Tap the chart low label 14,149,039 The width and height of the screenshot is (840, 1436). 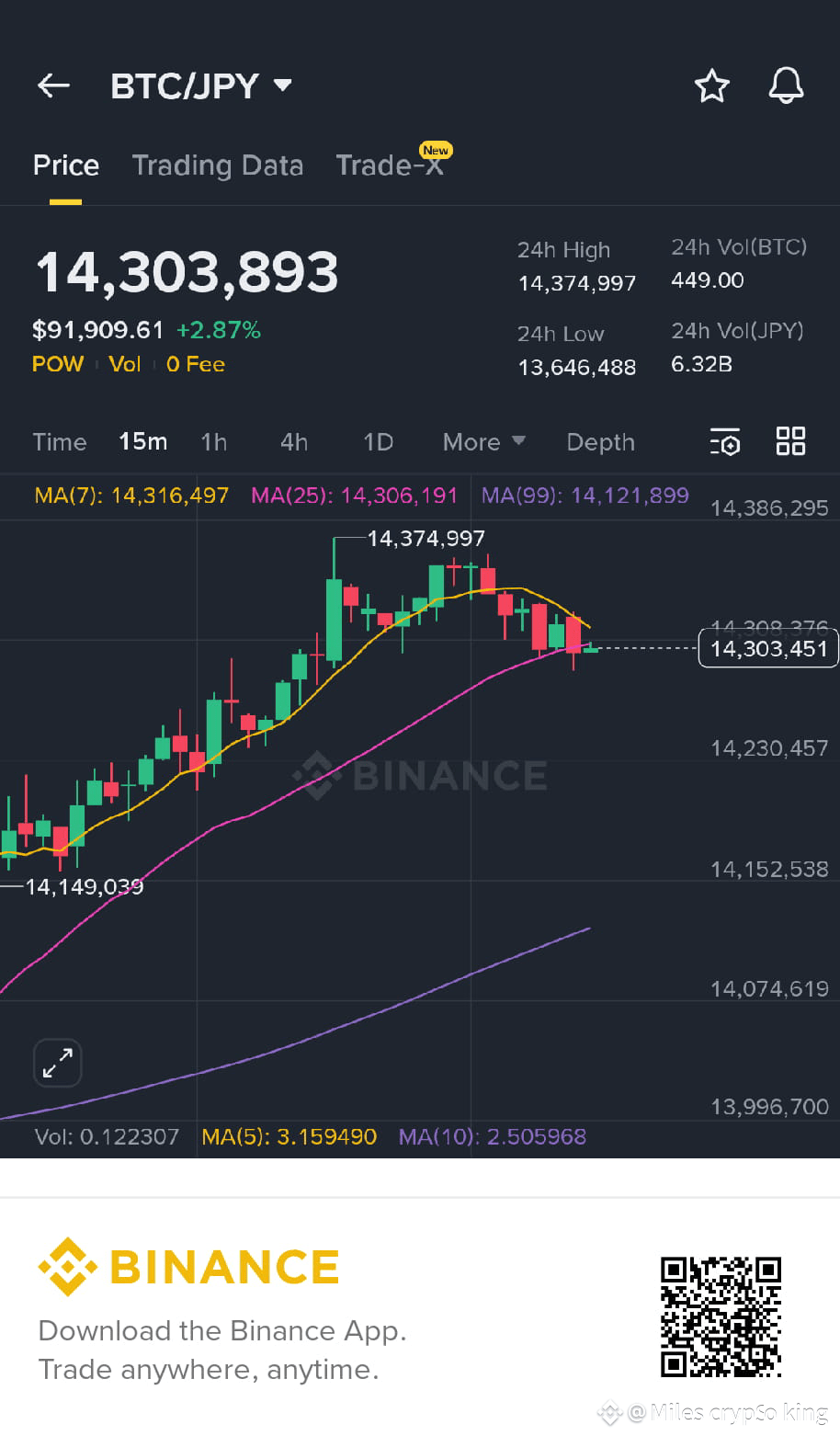coord(85,887)
